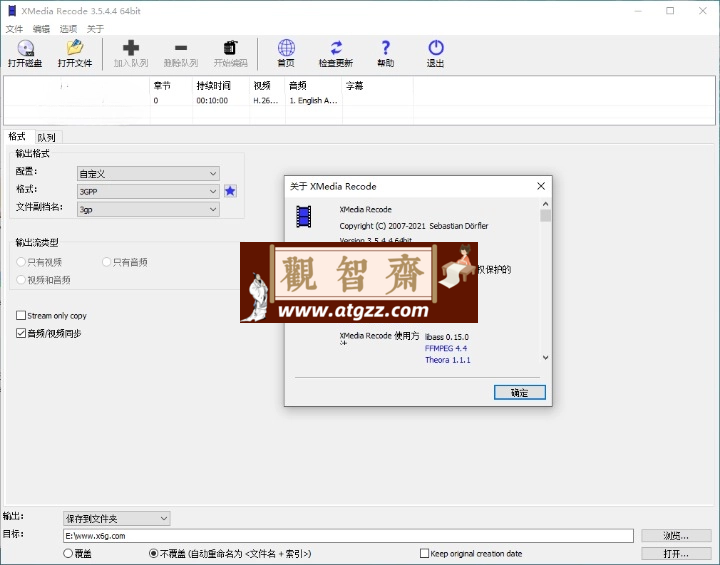Screen dimensions: 720x565
Task: Expand the Profile (配置) dropdown showing 自定义
Action: [x=148, y=174]
